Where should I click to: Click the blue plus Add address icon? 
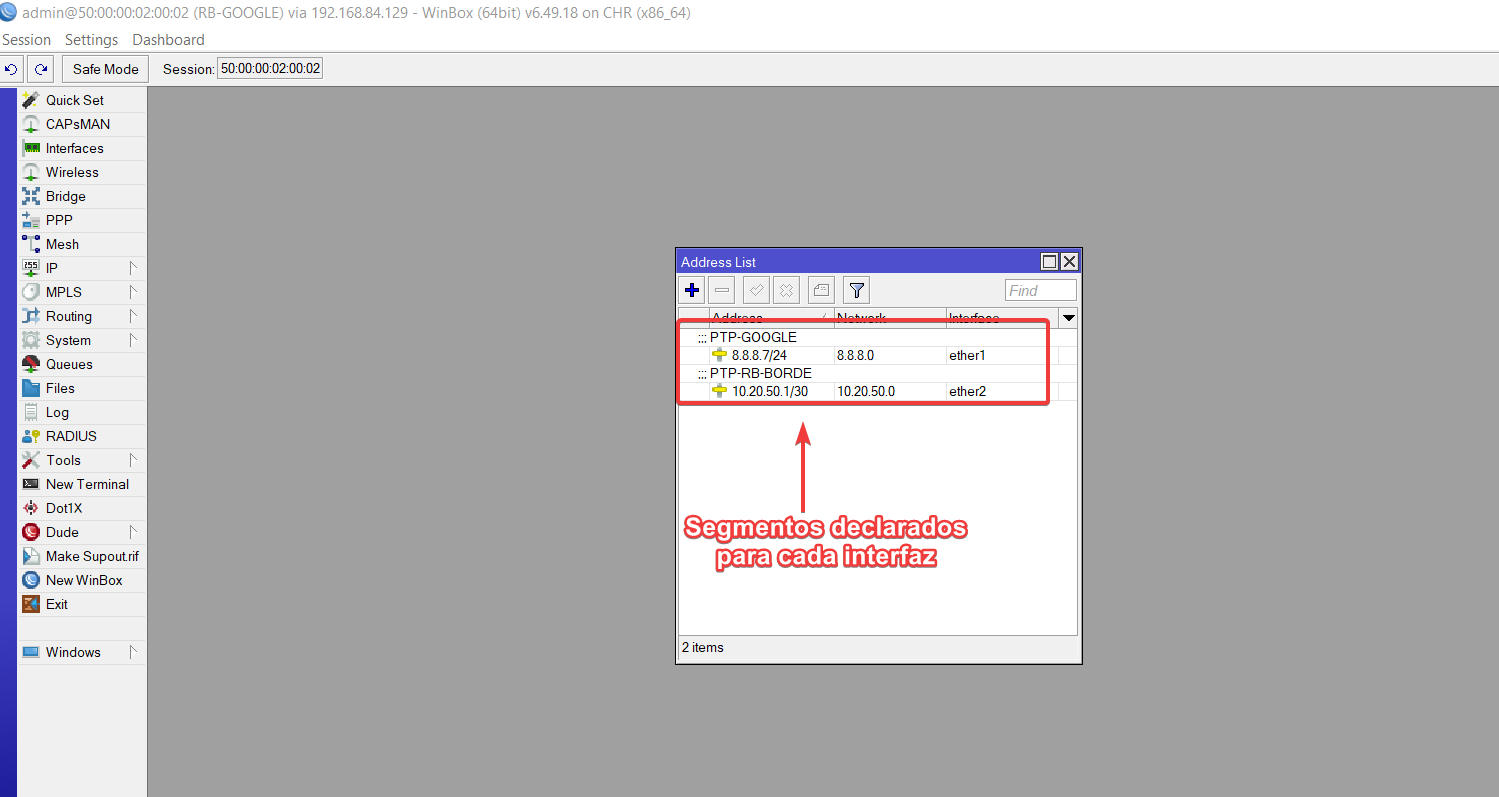[x=692, y=291]
